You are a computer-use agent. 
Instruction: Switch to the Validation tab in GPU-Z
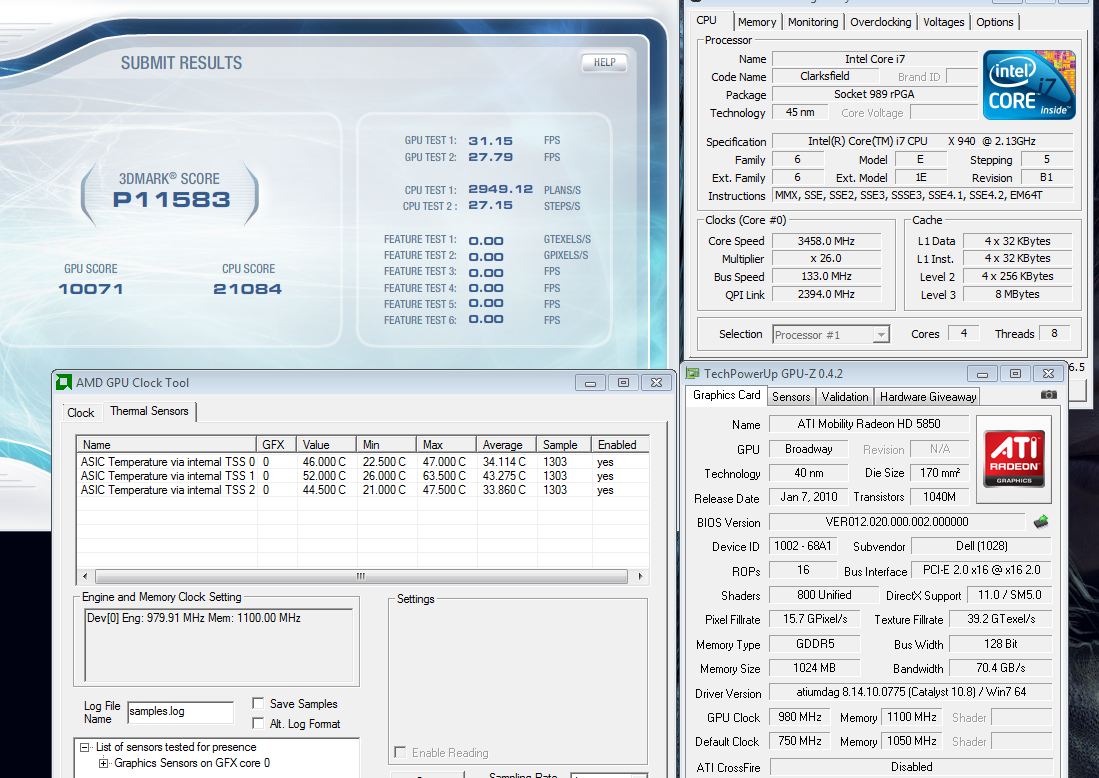845,397
